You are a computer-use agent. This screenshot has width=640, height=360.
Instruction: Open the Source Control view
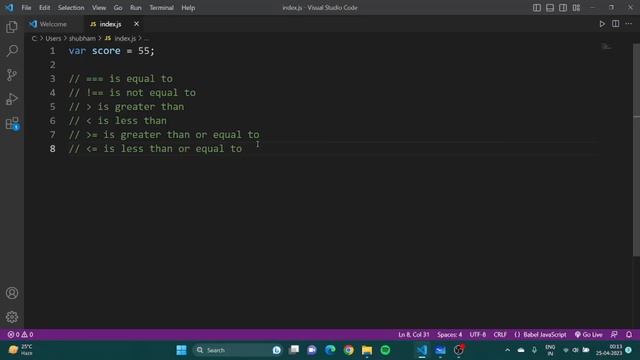point(12,75)
